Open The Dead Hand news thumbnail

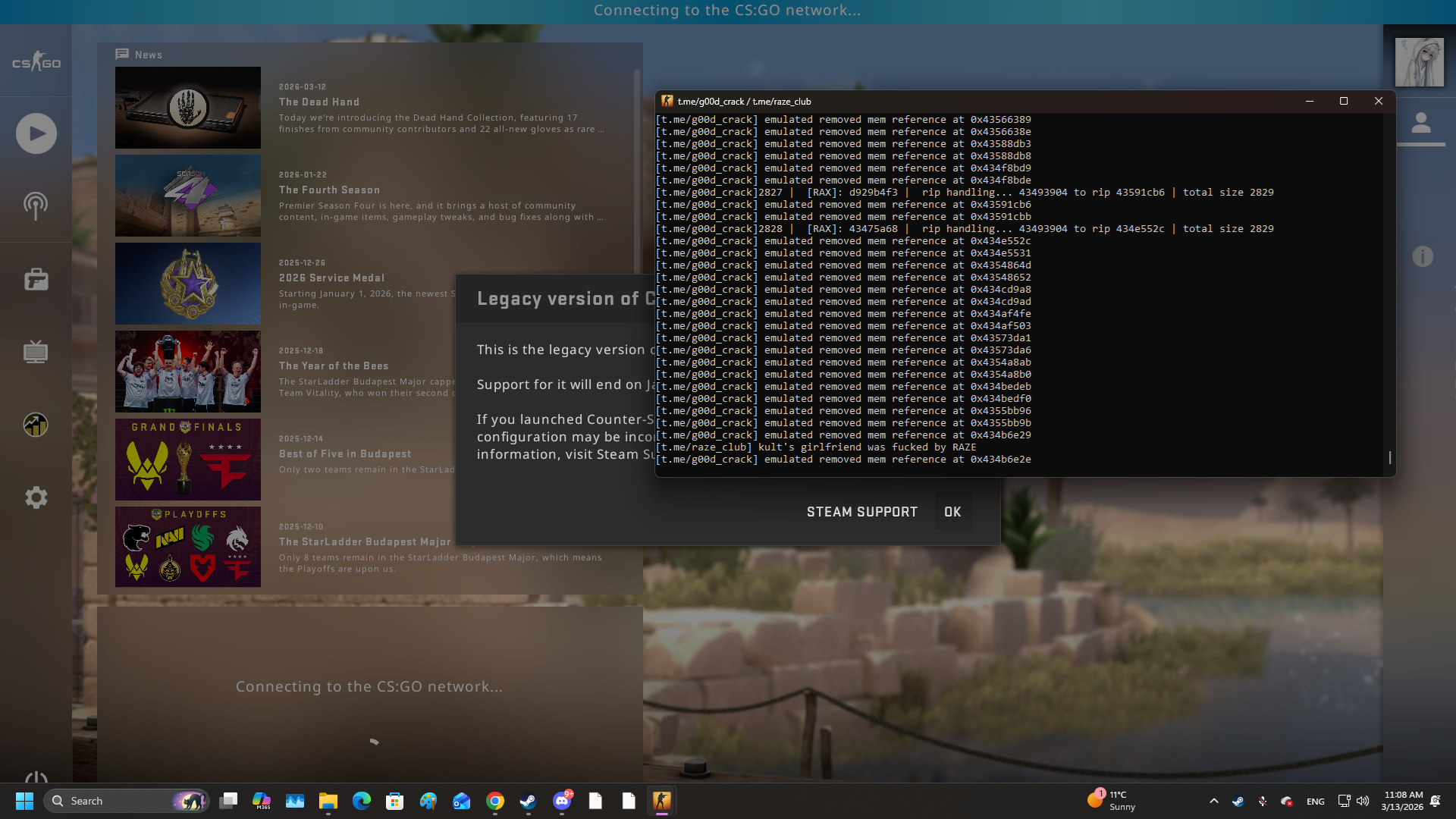point(187,108)
